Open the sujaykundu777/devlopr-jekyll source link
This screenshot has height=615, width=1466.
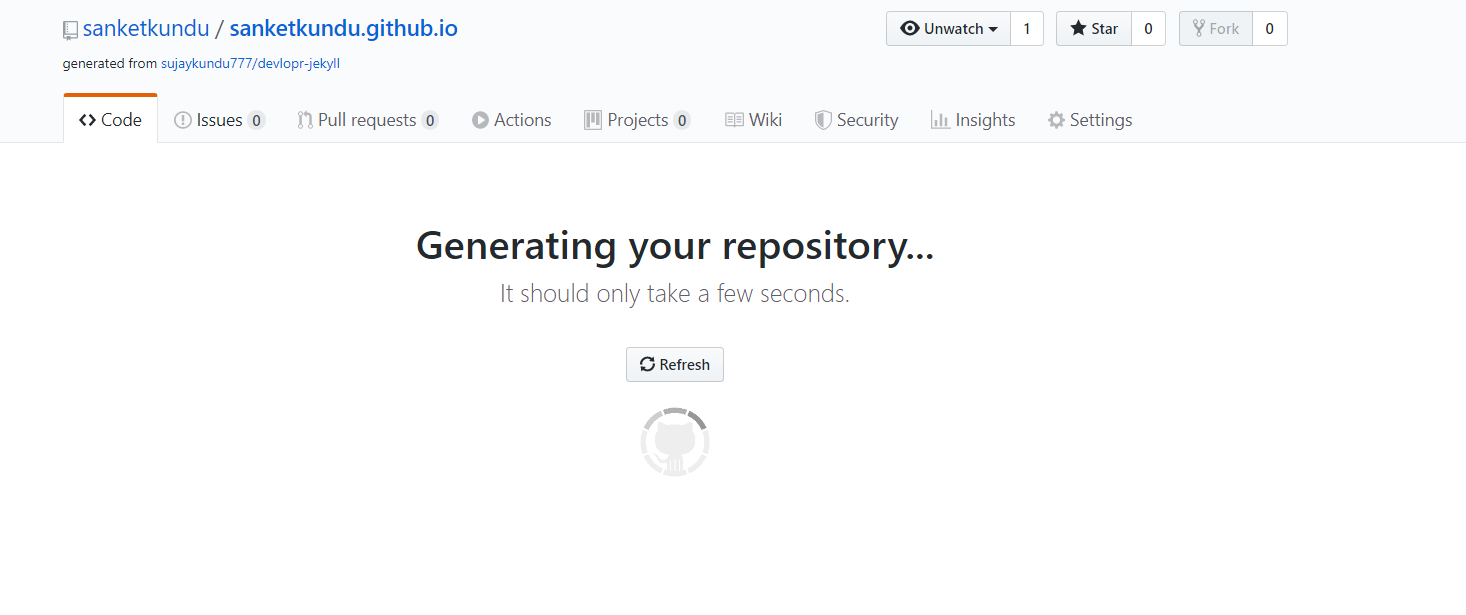pyautogui.click(x=250, y=63)
